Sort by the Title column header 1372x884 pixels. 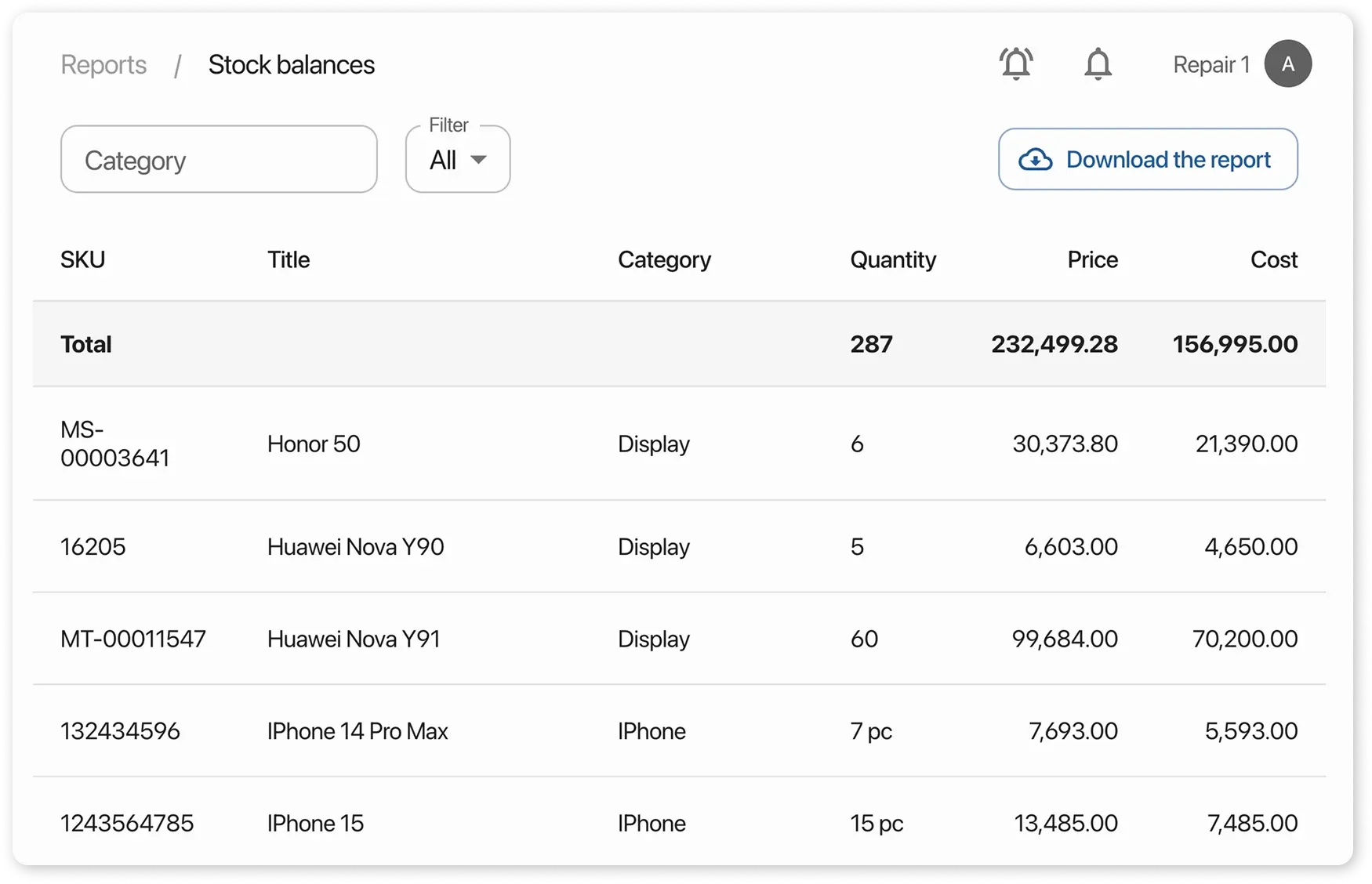[288, 259]
